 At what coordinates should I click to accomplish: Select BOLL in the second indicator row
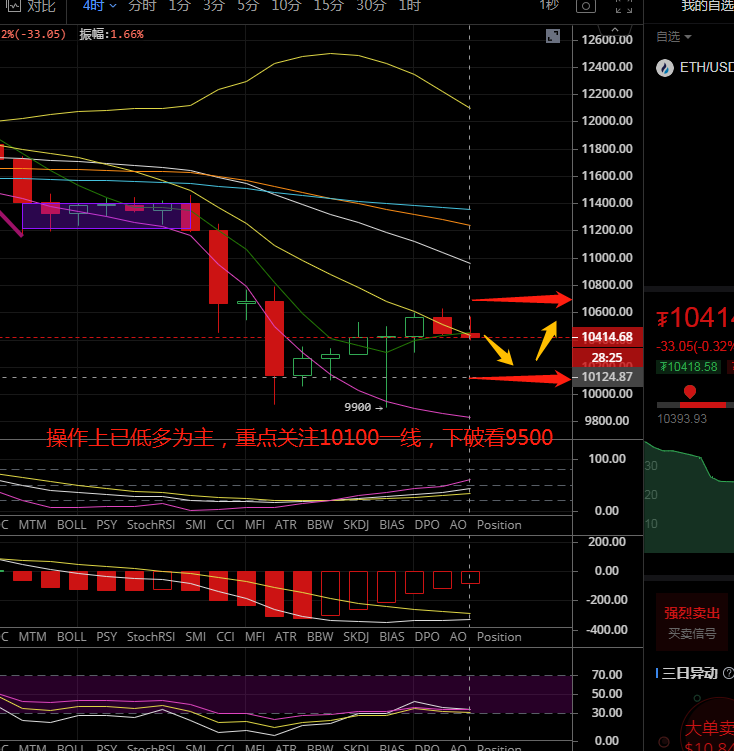click(x=72, y=637)
